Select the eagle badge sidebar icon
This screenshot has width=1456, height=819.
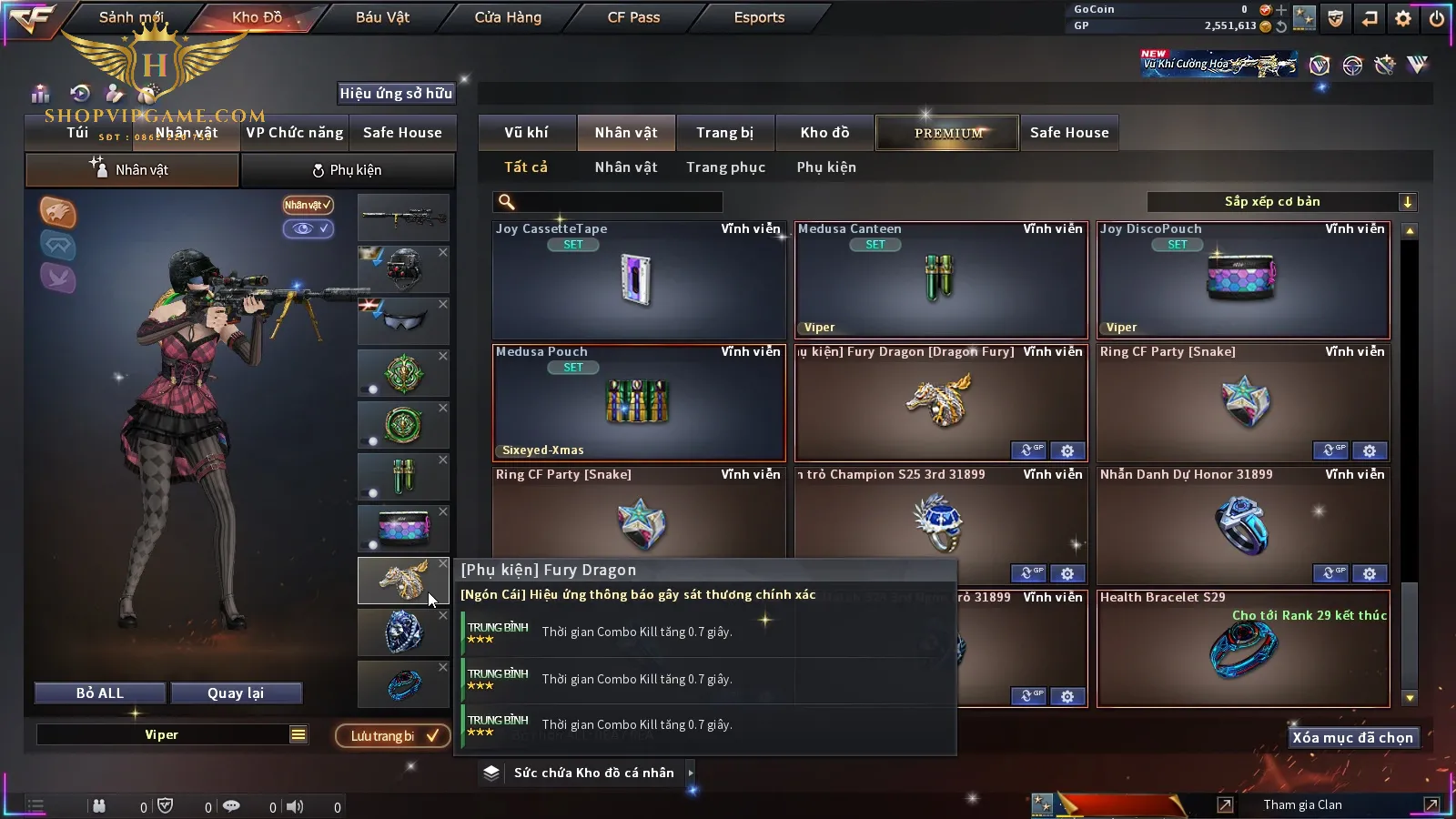57,212
